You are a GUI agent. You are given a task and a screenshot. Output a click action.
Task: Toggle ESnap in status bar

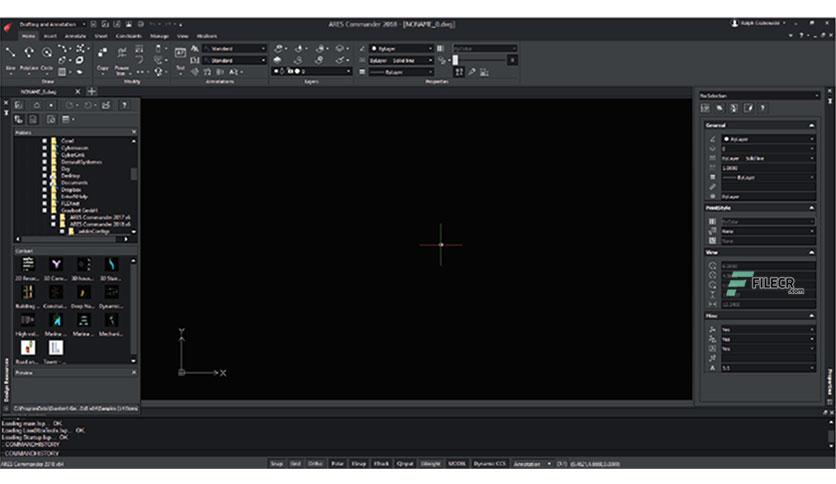tap(359, 464)
